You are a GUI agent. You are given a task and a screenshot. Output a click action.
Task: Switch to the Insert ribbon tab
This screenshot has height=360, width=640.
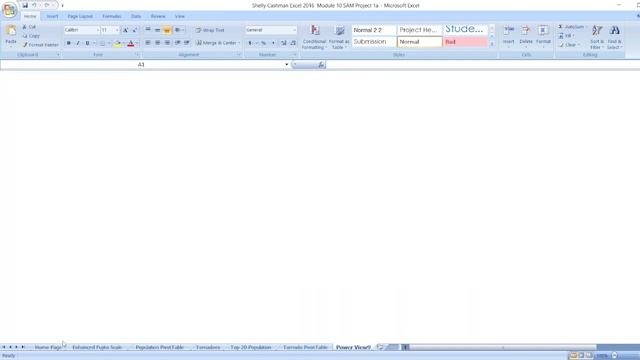52,16
